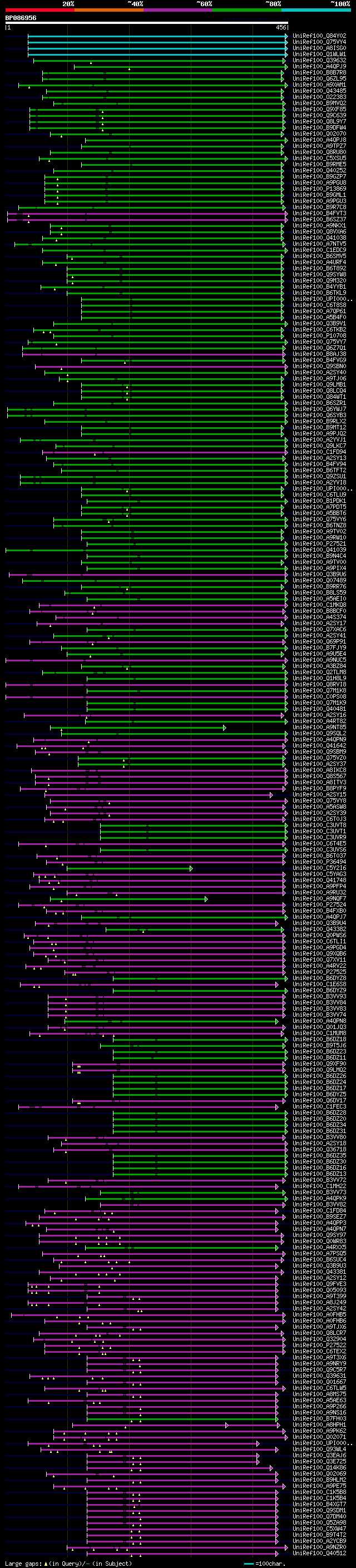The width and height of the screenshot is (356, 1568).
Task: Select the UniRef100_P27524 label
Action: coord(319,905)
